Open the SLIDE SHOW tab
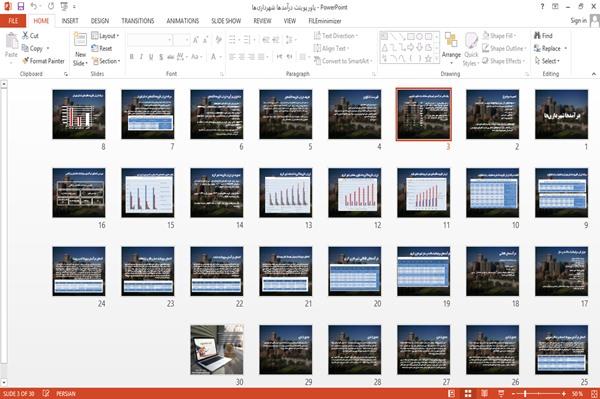The image size is (600, 399). (x=226, y=21)
